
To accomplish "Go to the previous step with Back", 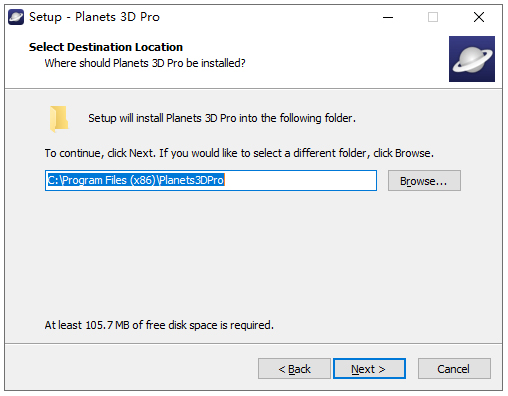I will pos(294,369).
